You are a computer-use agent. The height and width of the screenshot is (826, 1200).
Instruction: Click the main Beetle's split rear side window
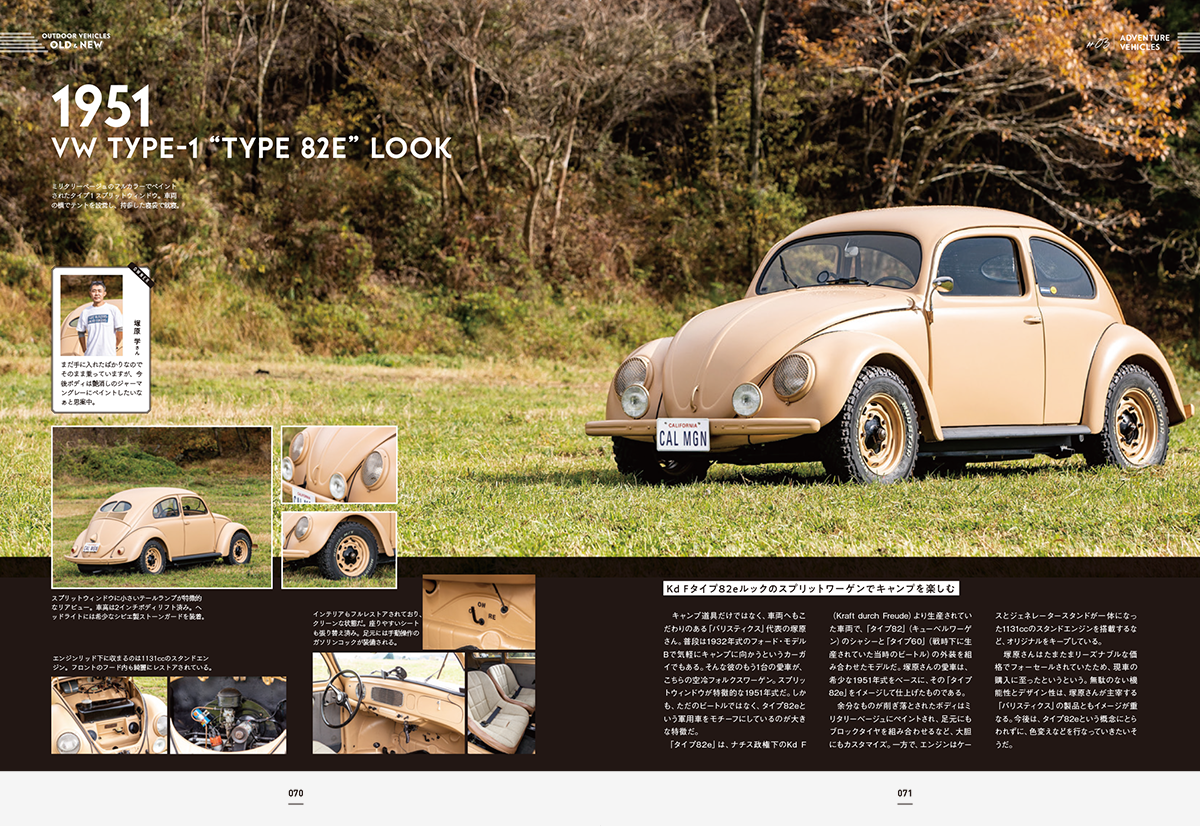pos(1059,269)
